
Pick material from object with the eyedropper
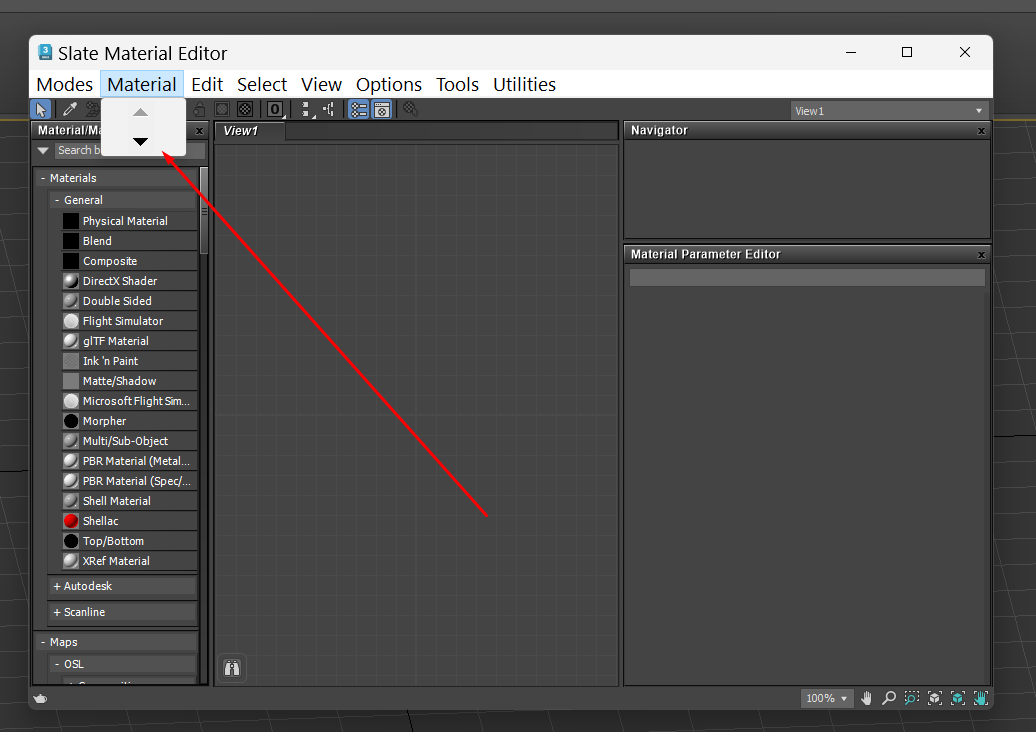[x=68, y=109]
